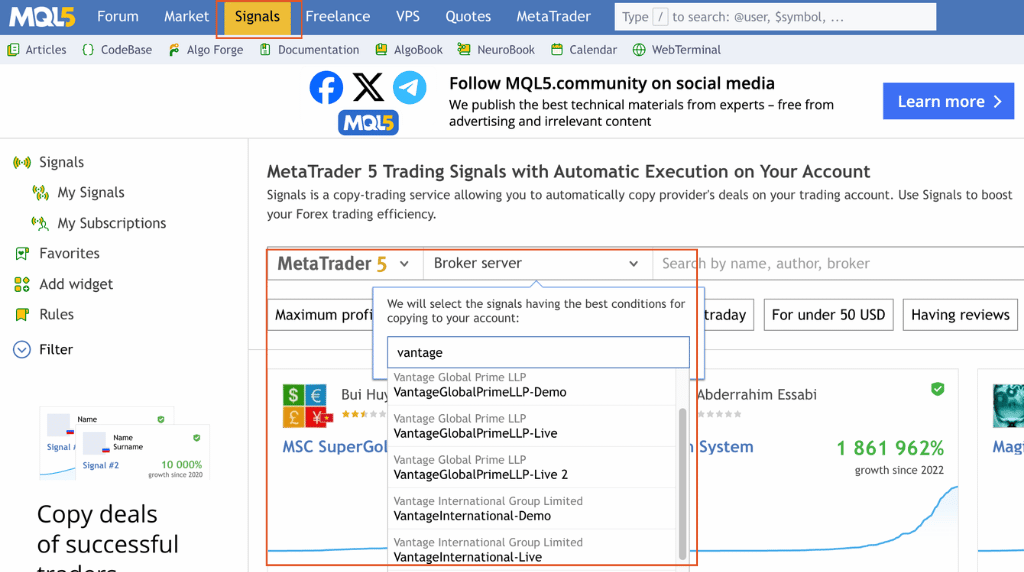The image size is (1024, 572).
Task: Open the MetaTrader 5 platform dropdown
Action: click(x=344, y=264)
